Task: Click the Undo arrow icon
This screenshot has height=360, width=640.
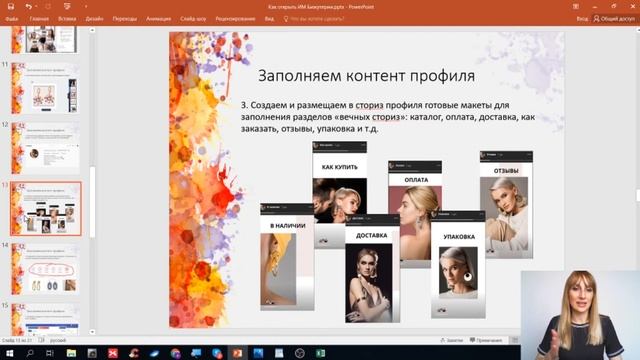Action: pos(28,7)
